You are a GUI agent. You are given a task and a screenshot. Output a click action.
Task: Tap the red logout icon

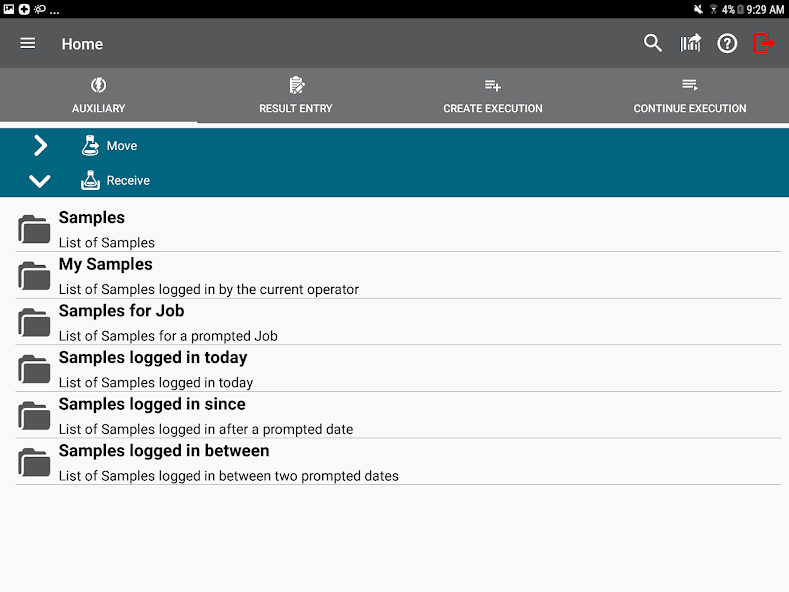coord(764,43)
